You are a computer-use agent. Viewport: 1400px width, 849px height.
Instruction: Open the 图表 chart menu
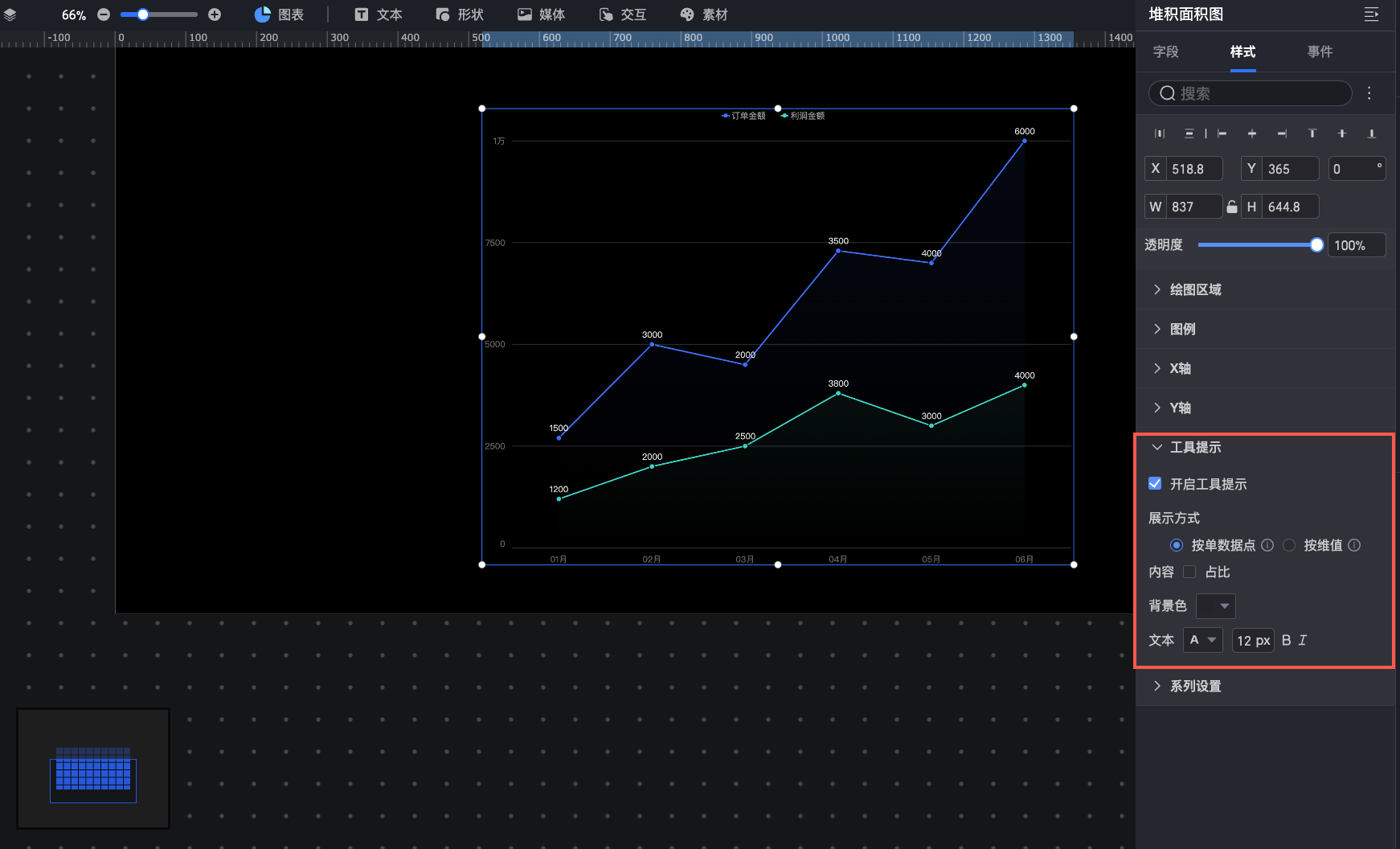click(279, 14)
